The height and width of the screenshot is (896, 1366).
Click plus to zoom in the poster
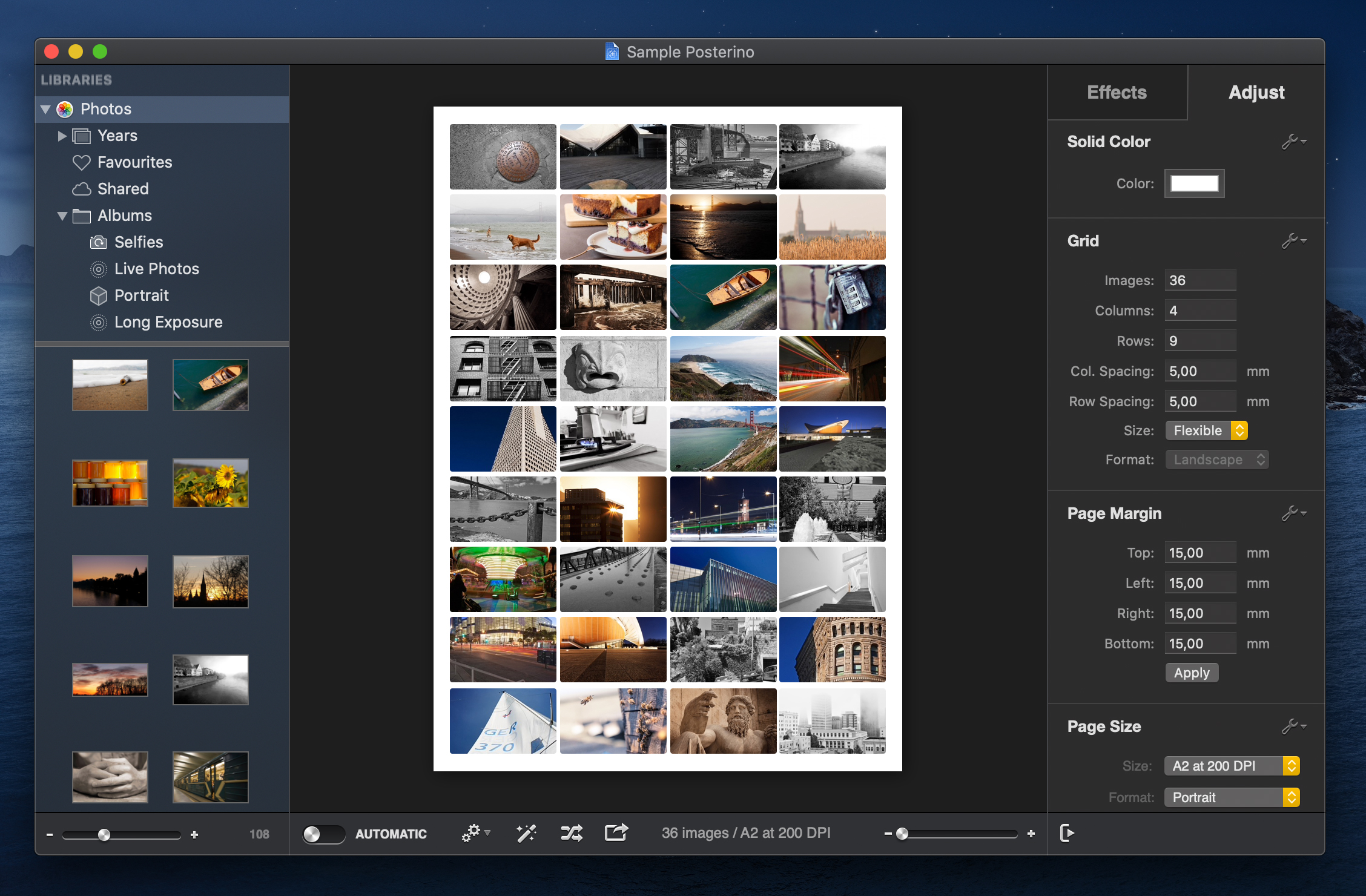(1031, 834)
